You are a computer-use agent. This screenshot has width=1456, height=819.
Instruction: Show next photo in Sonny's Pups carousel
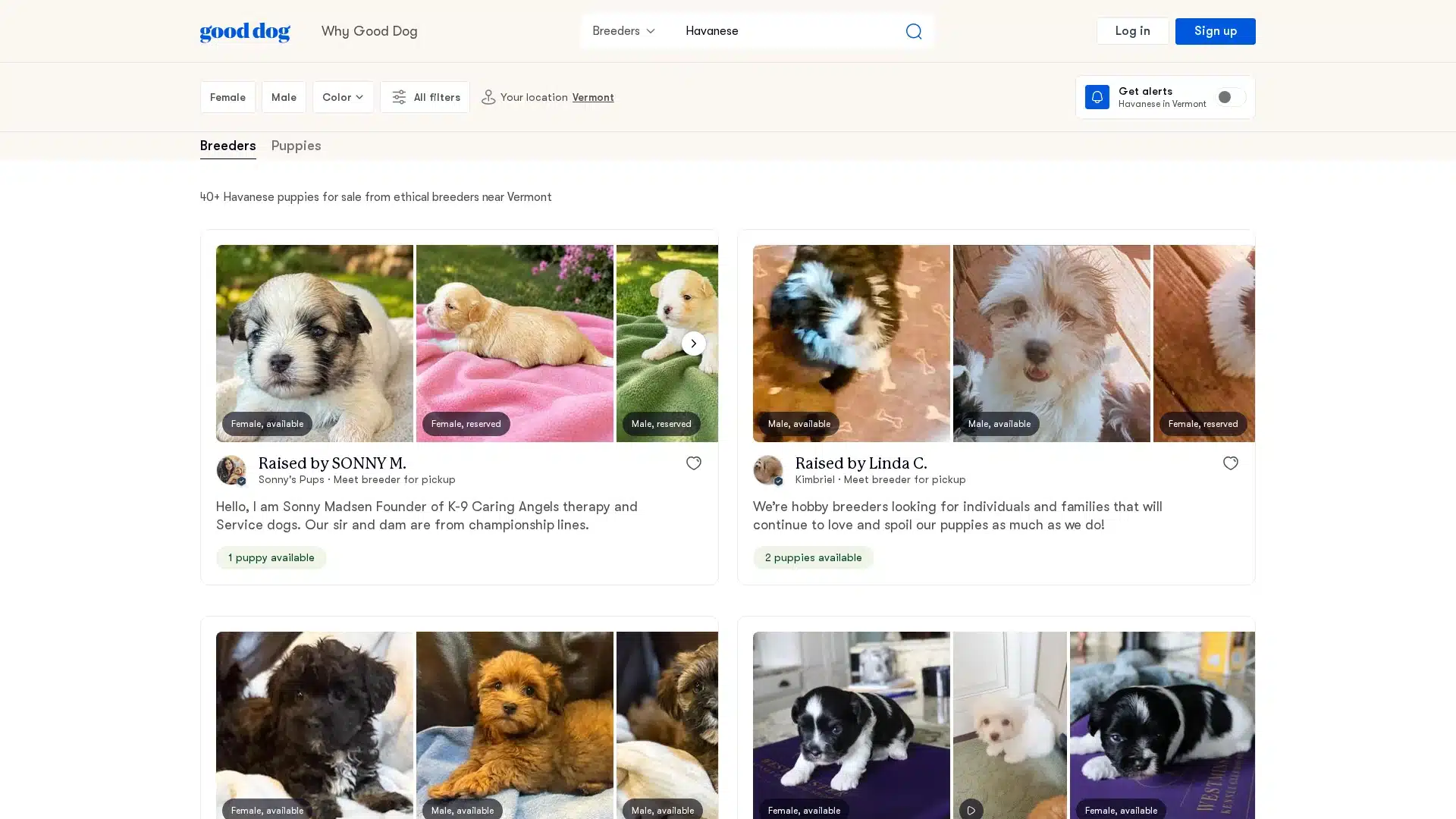click(x=693, y=344)
